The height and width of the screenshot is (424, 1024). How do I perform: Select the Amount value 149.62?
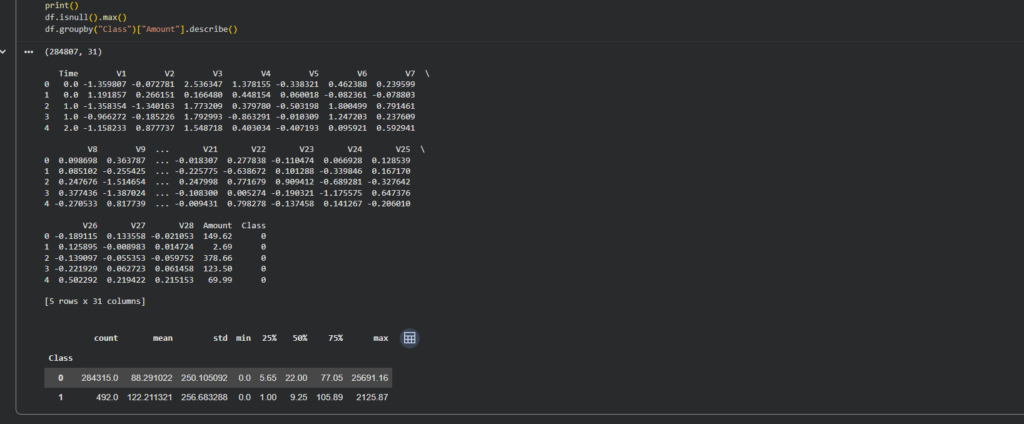[x=217, y=236]
